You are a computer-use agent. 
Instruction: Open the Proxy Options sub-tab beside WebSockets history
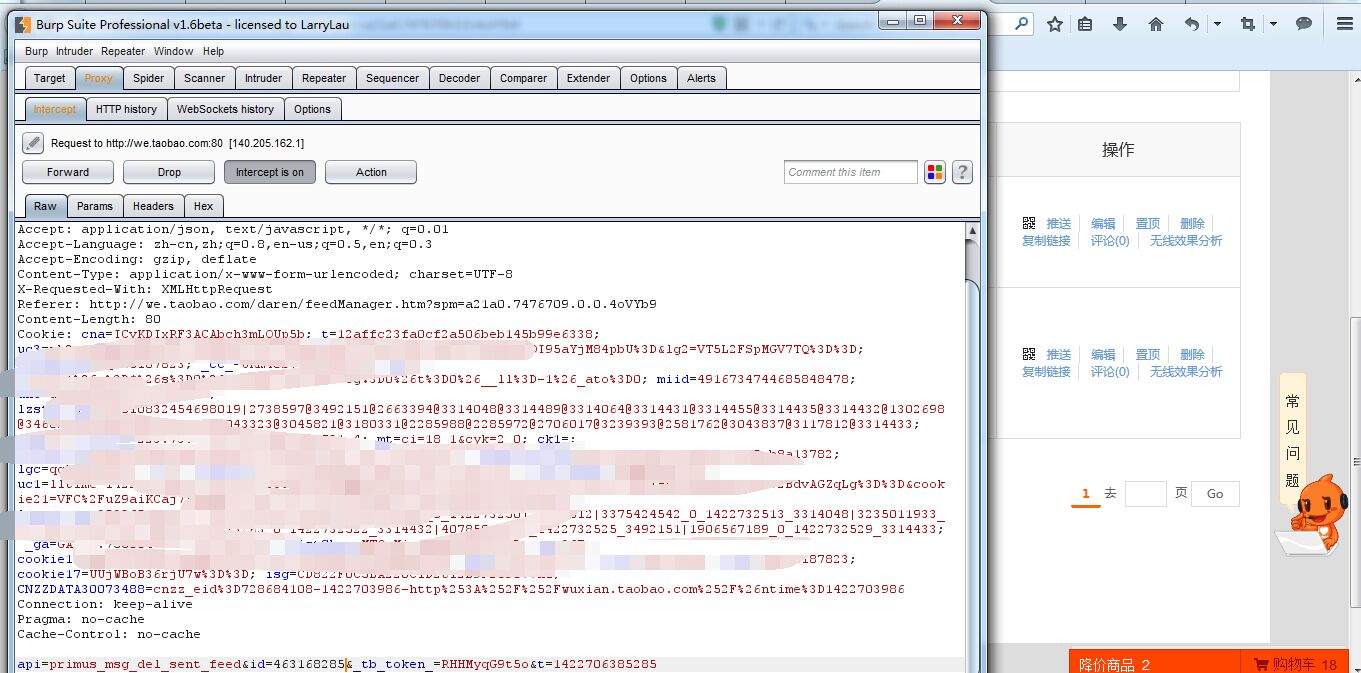pyautogui.click(x=312, y=109)
